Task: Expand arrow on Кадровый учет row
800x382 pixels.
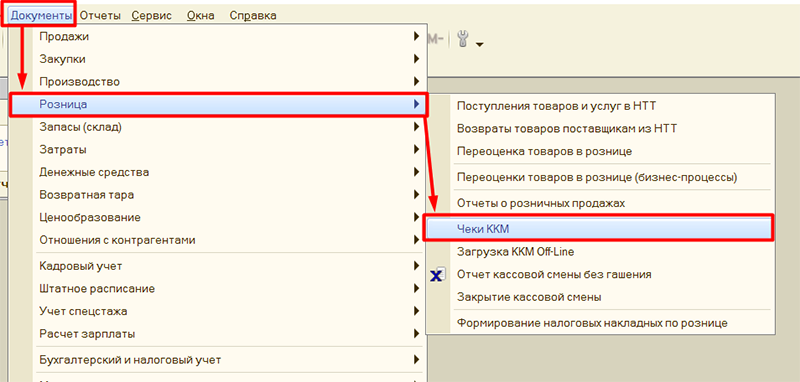Action: coord(417,266)
